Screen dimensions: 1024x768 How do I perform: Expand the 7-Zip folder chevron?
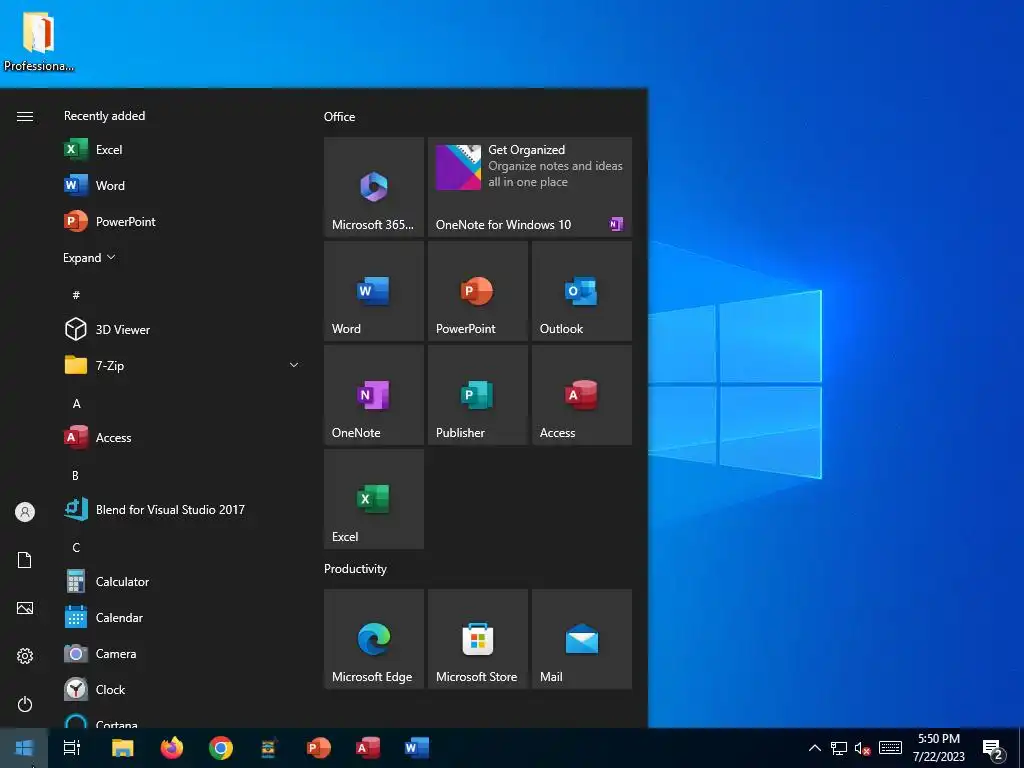point(294,365)
